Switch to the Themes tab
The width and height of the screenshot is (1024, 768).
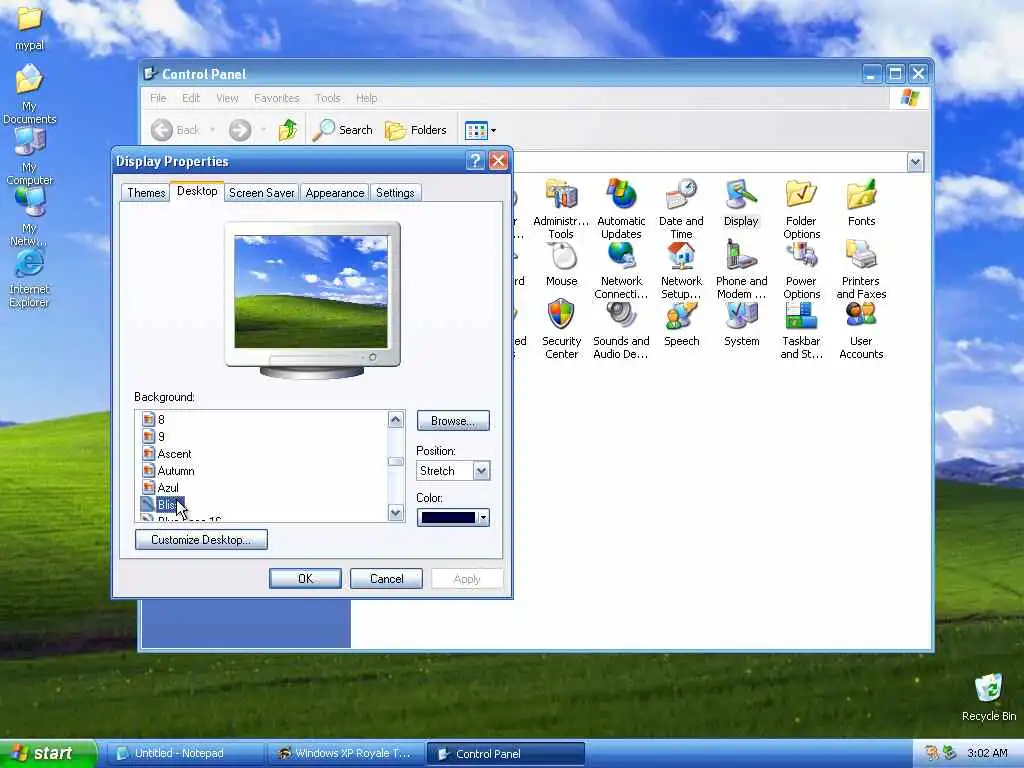(146, 193)
